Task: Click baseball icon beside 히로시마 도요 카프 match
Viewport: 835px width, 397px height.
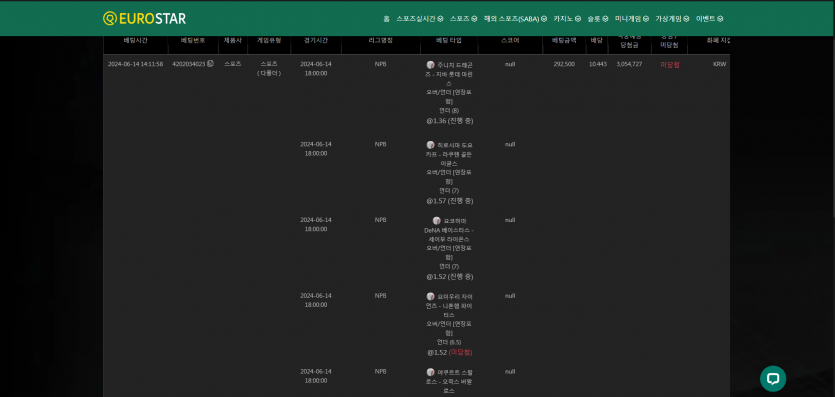Action: [x=430, y=145]
